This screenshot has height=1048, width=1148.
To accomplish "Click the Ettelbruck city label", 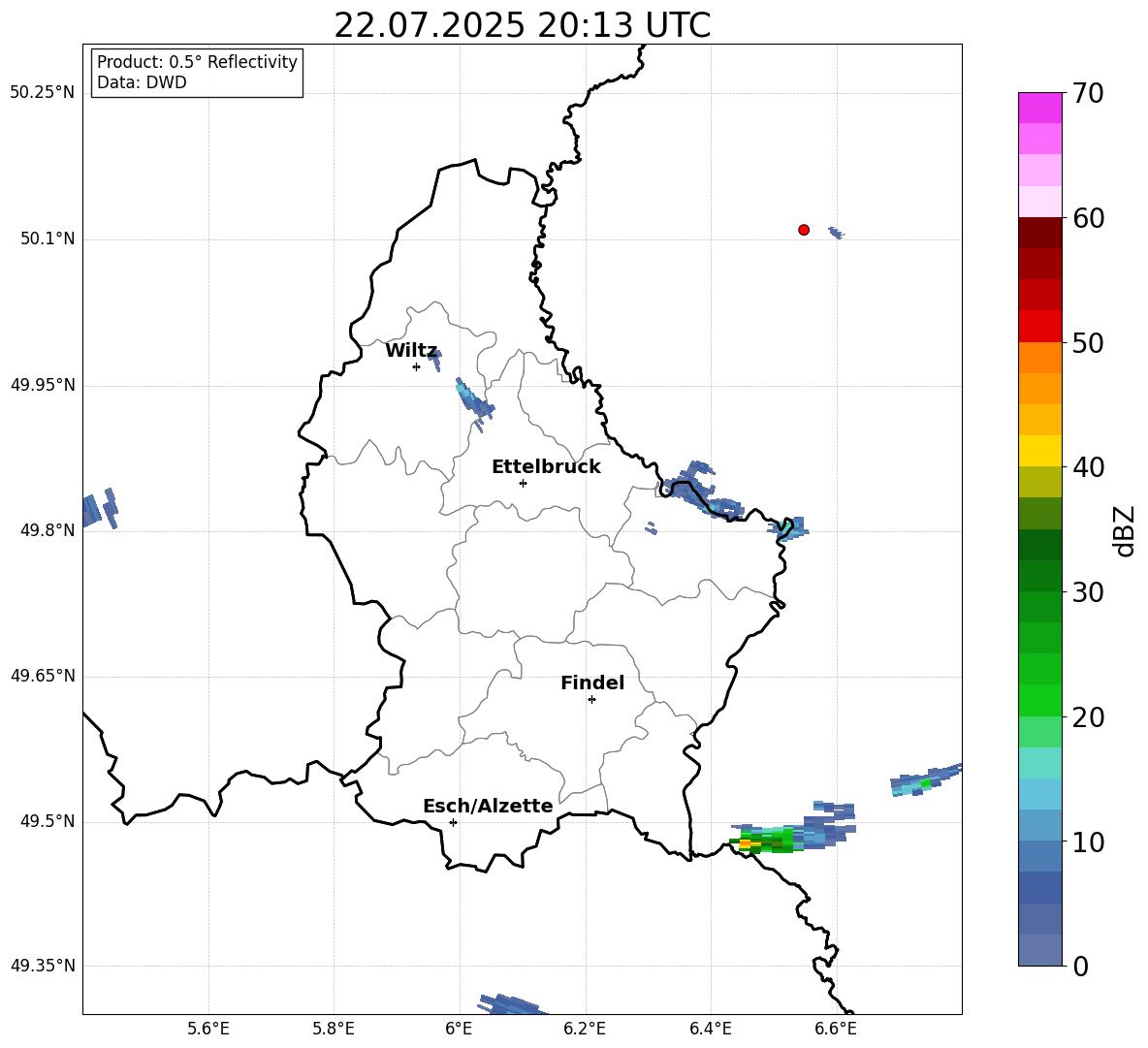I will 546,467.
